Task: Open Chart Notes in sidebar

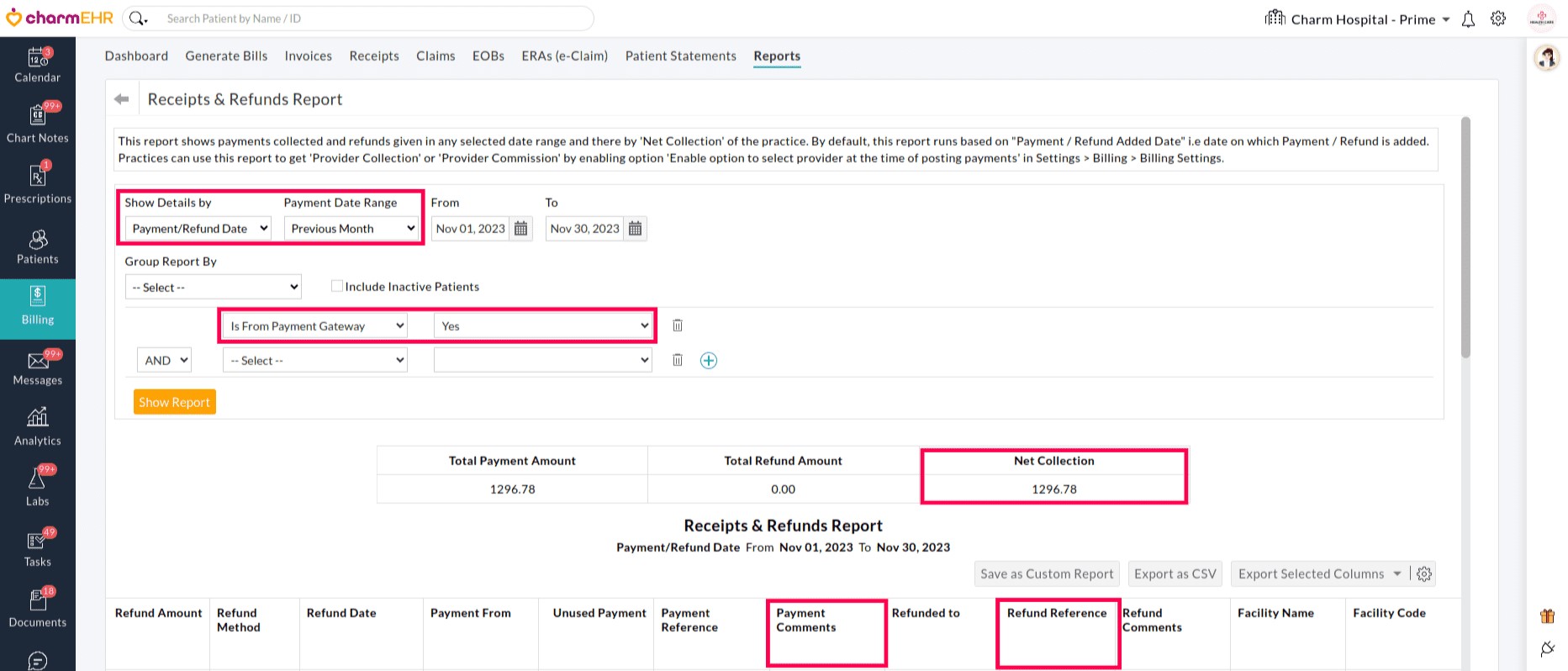Action: click(x=37, y=124)
